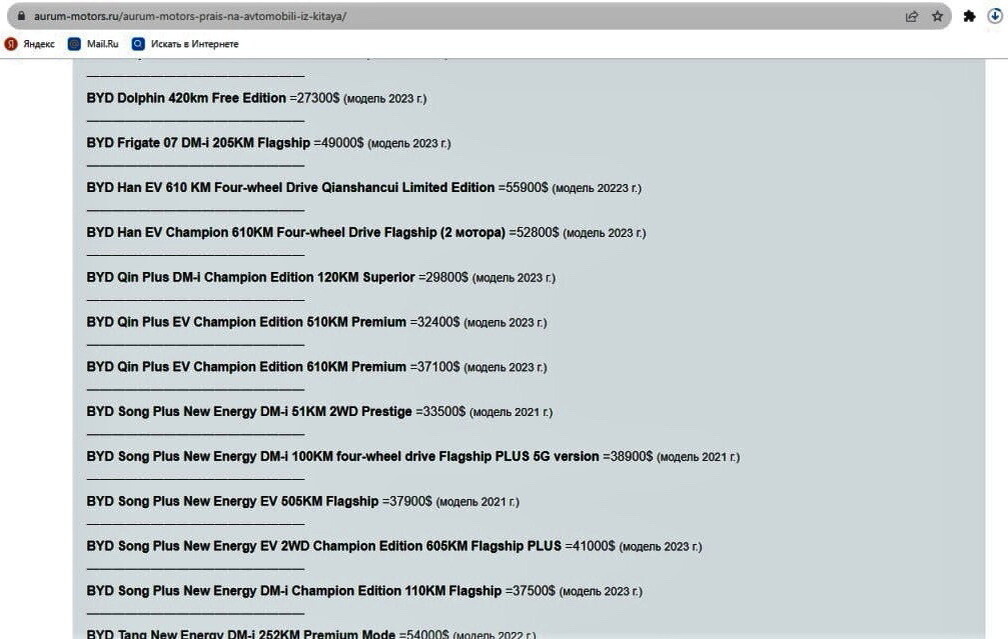Select BYD Han EV Champion 610KM Flagship line
Image resolution: width=1008 pixels, height=639 pixels.
pyautogui.click(x=296, y=233)
